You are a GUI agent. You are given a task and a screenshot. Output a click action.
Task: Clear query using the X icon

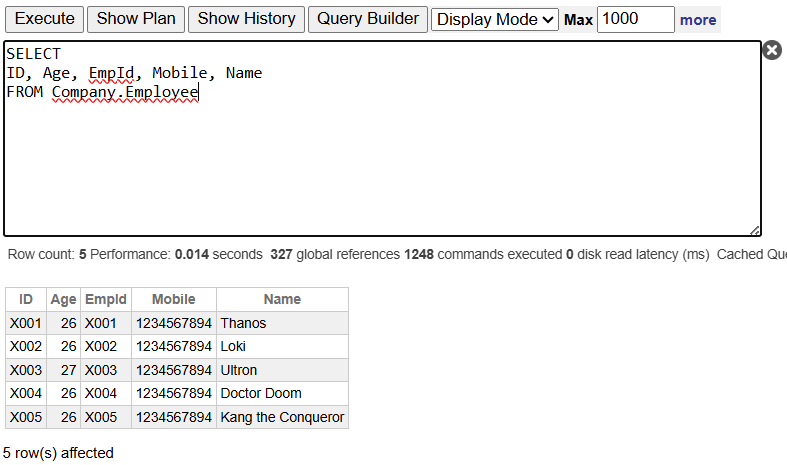tap(772, 50)
